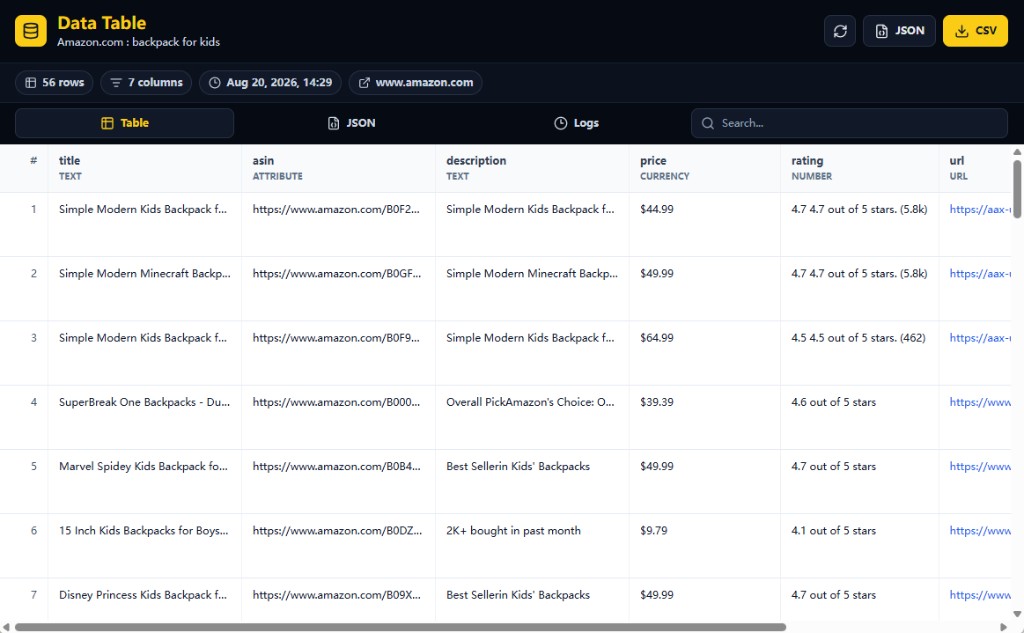Click the description column header
Screen dimensions: 1024x633
(x=532, y=168)
